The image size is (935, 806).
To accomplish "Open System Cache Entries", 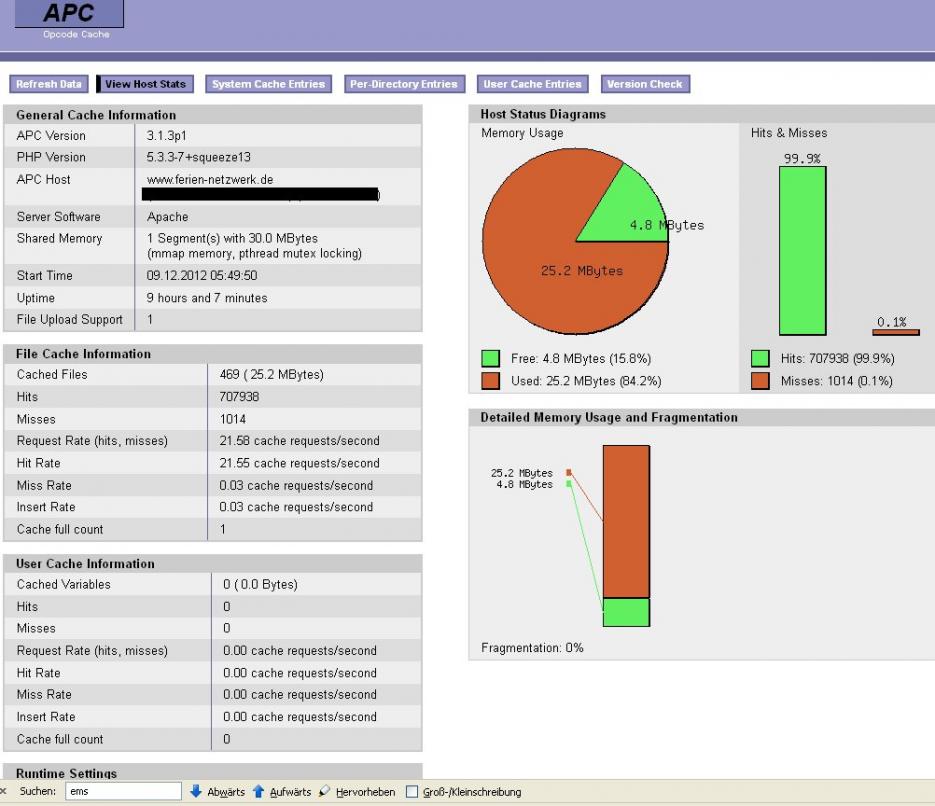I will (268, 84).
